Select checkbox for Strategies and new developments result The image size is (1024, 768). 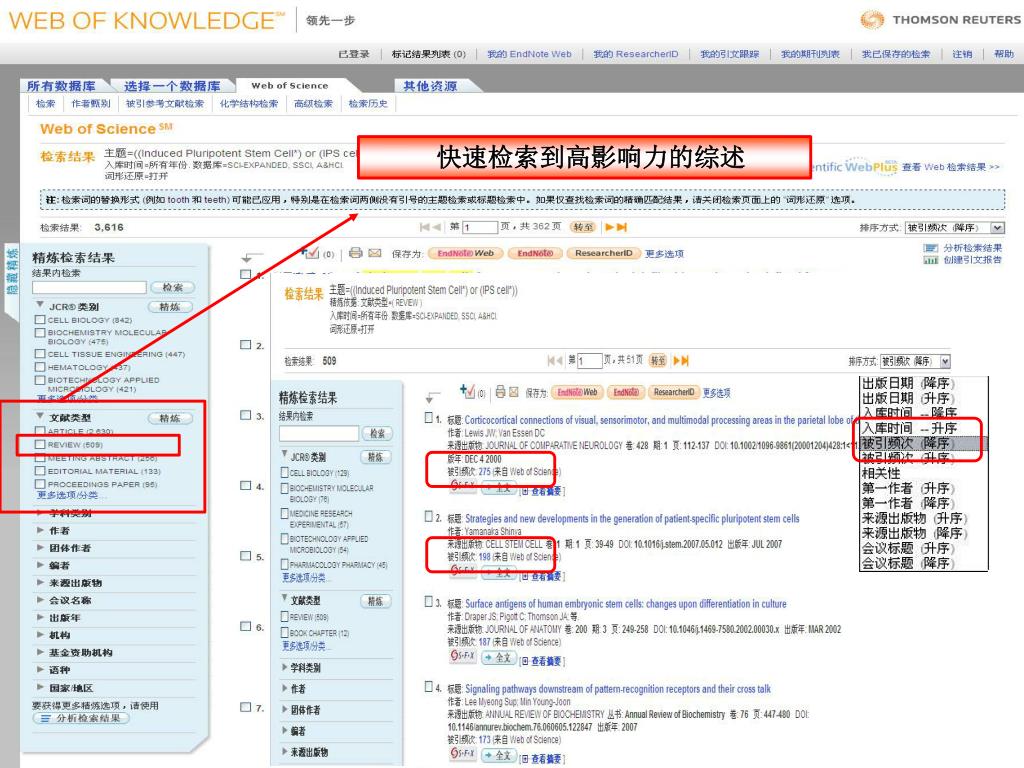click(x=428, y=517)
